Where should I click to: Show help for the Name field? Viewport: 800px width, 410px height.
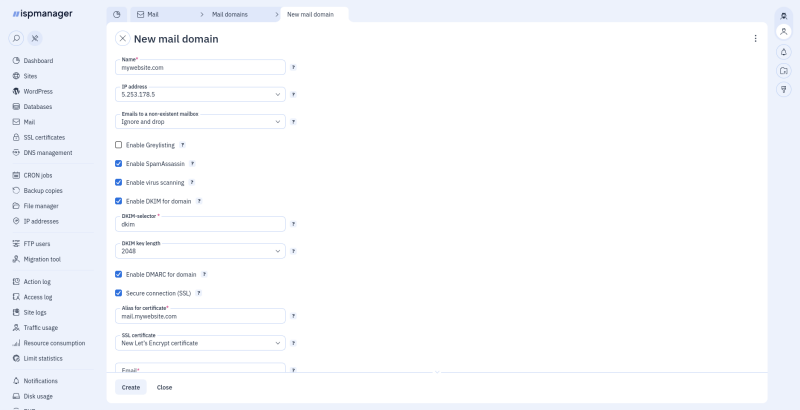pos(293,67)
